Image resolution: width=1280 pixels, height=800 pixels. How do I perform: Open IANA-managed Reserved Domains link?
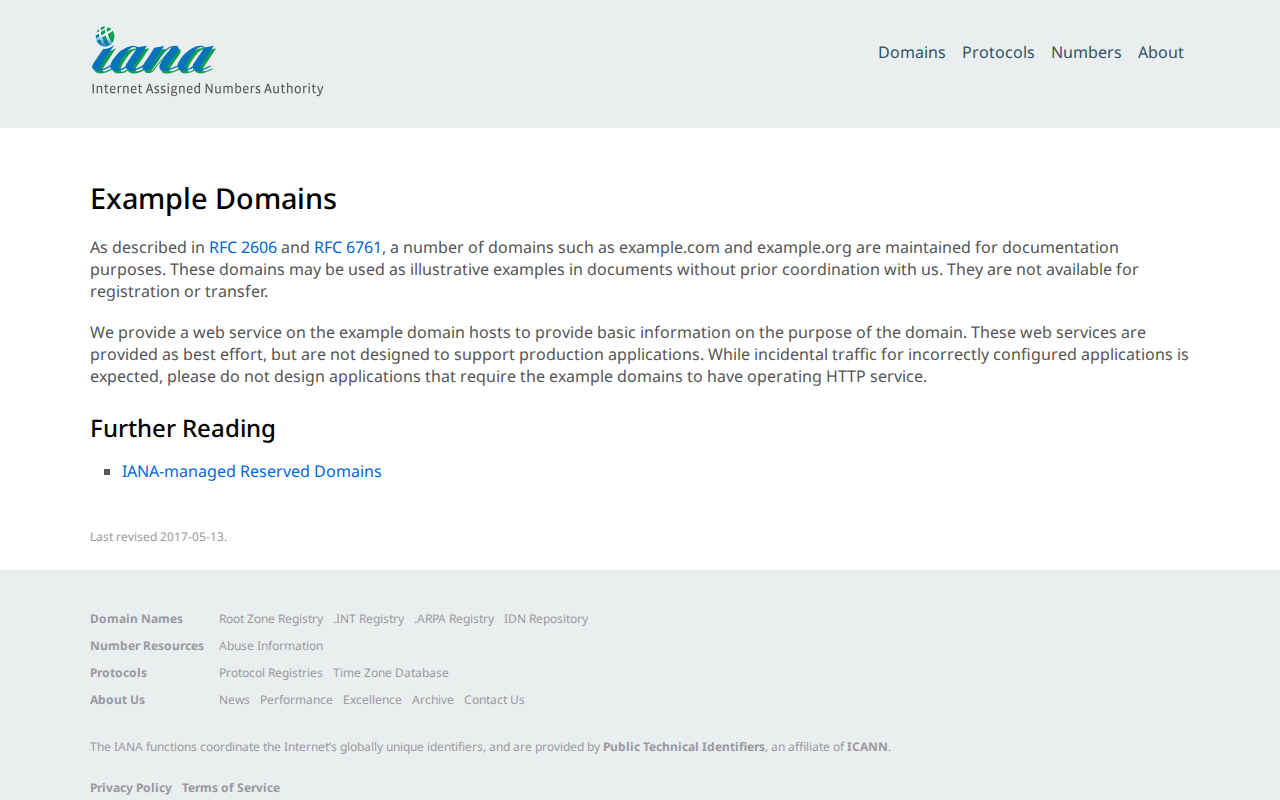coord(252,471)
